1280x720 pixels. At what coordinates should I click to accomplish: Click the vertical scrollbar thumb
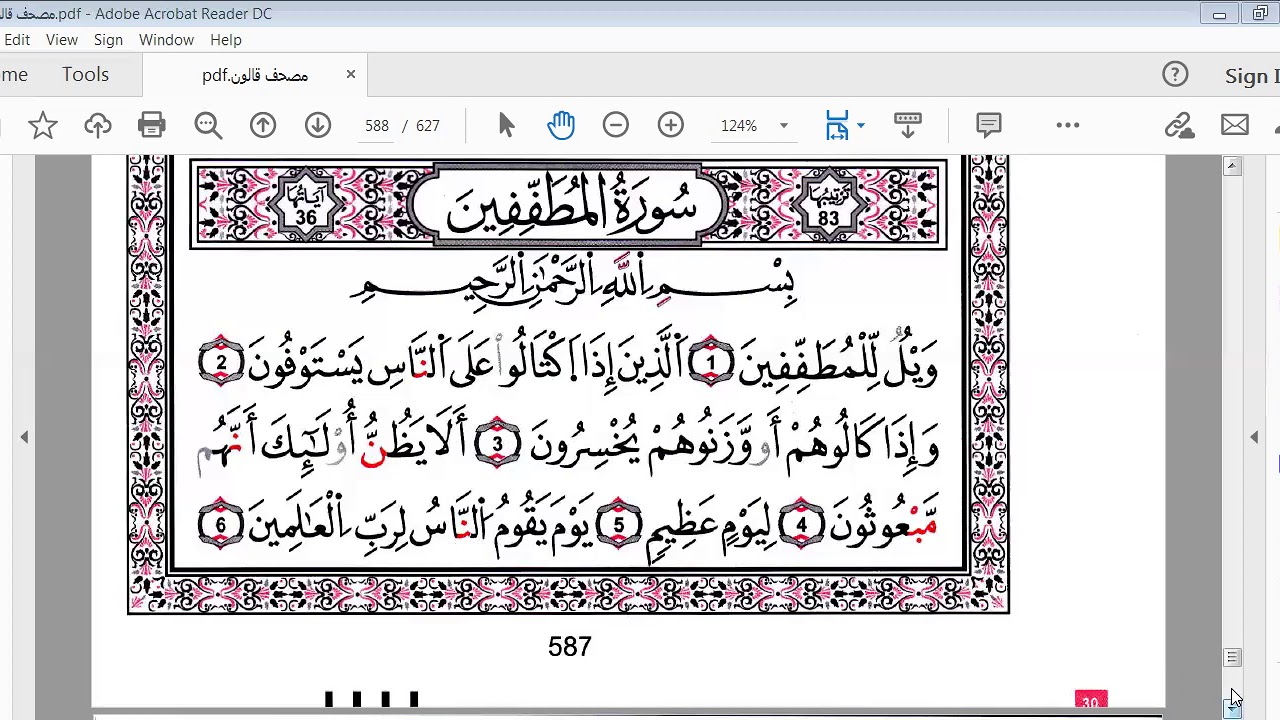coord(1232,657)
